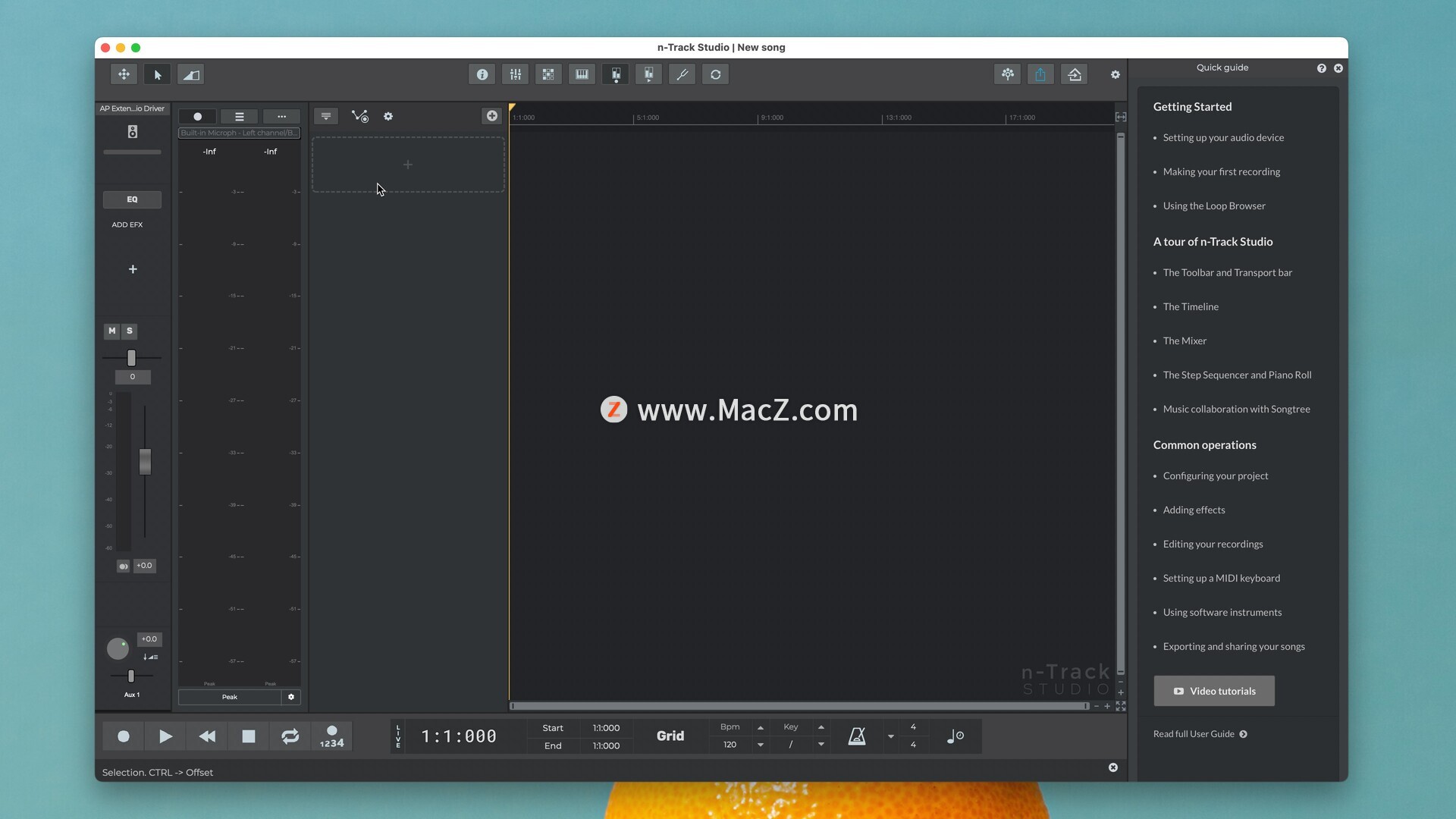Open the tuner fork icon

point(682,74)
